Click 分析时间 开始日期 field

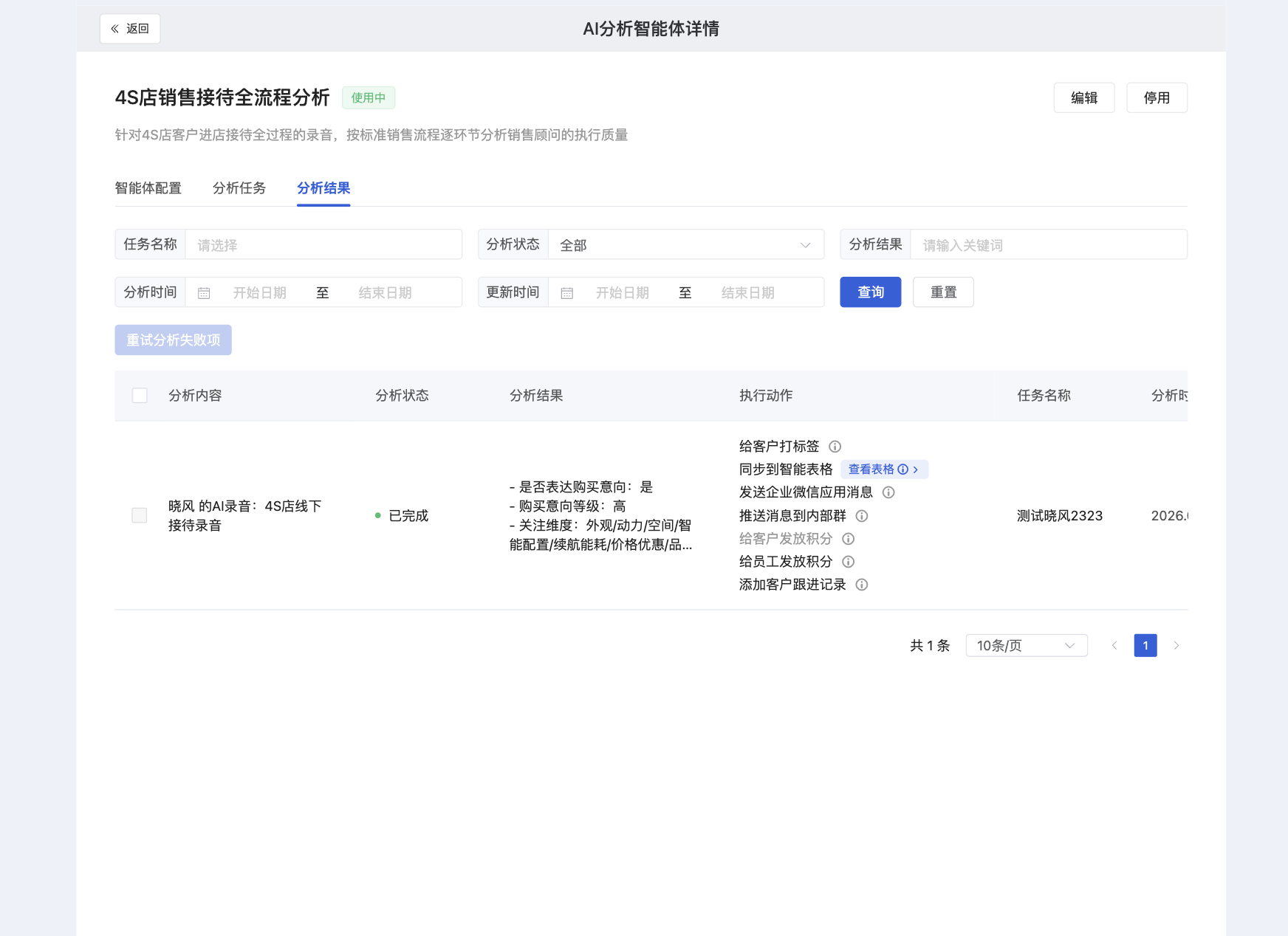[x=260, y=293]
